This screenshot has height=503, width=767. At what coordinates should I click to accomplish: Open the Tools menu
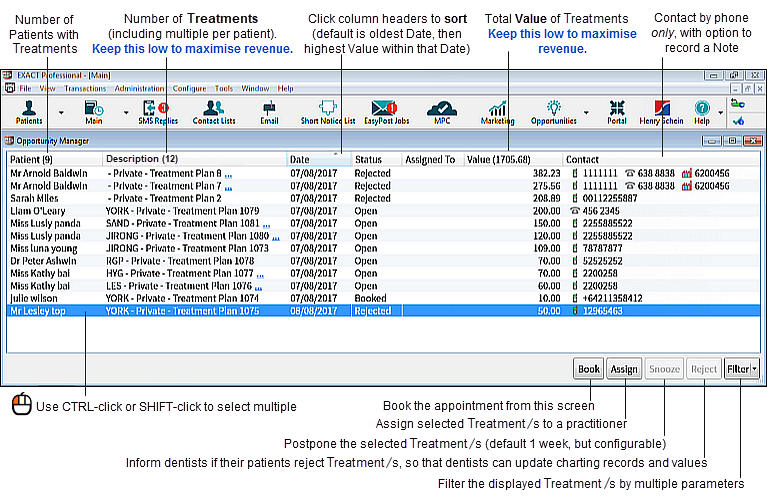pos(224,89)
